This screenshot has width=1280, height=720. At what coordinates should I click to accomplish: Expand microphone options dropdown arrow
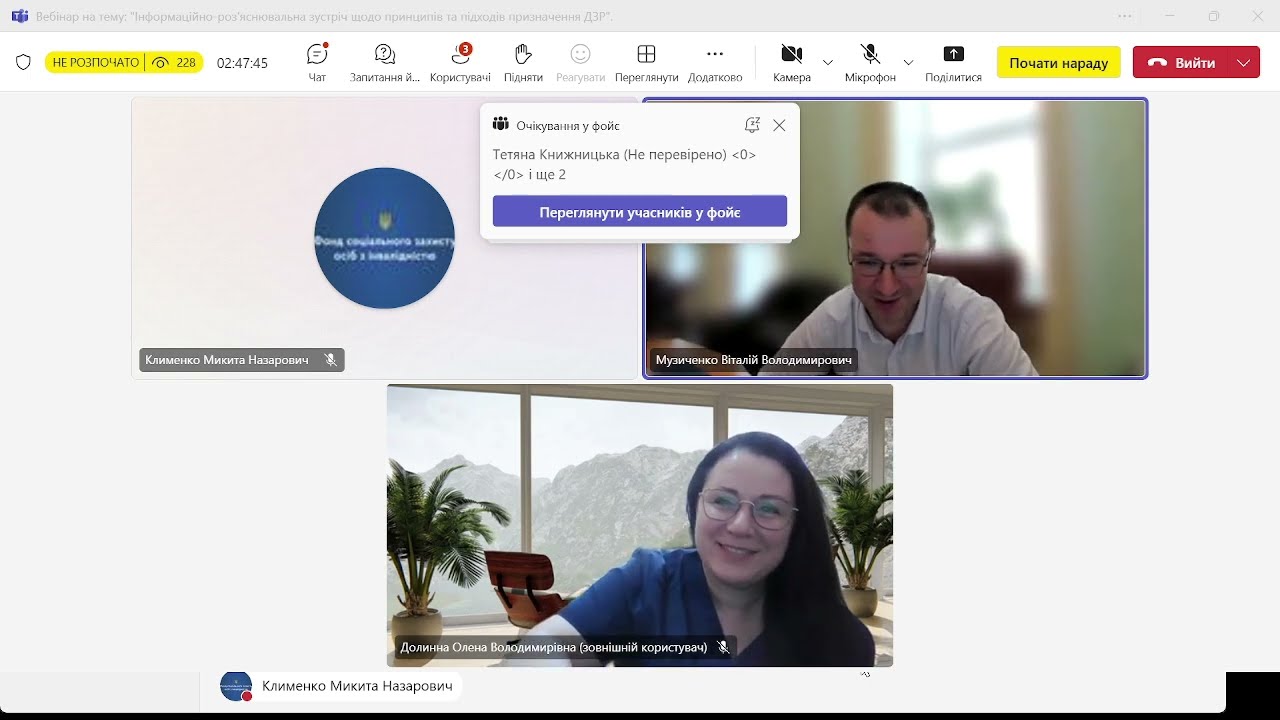908,62
